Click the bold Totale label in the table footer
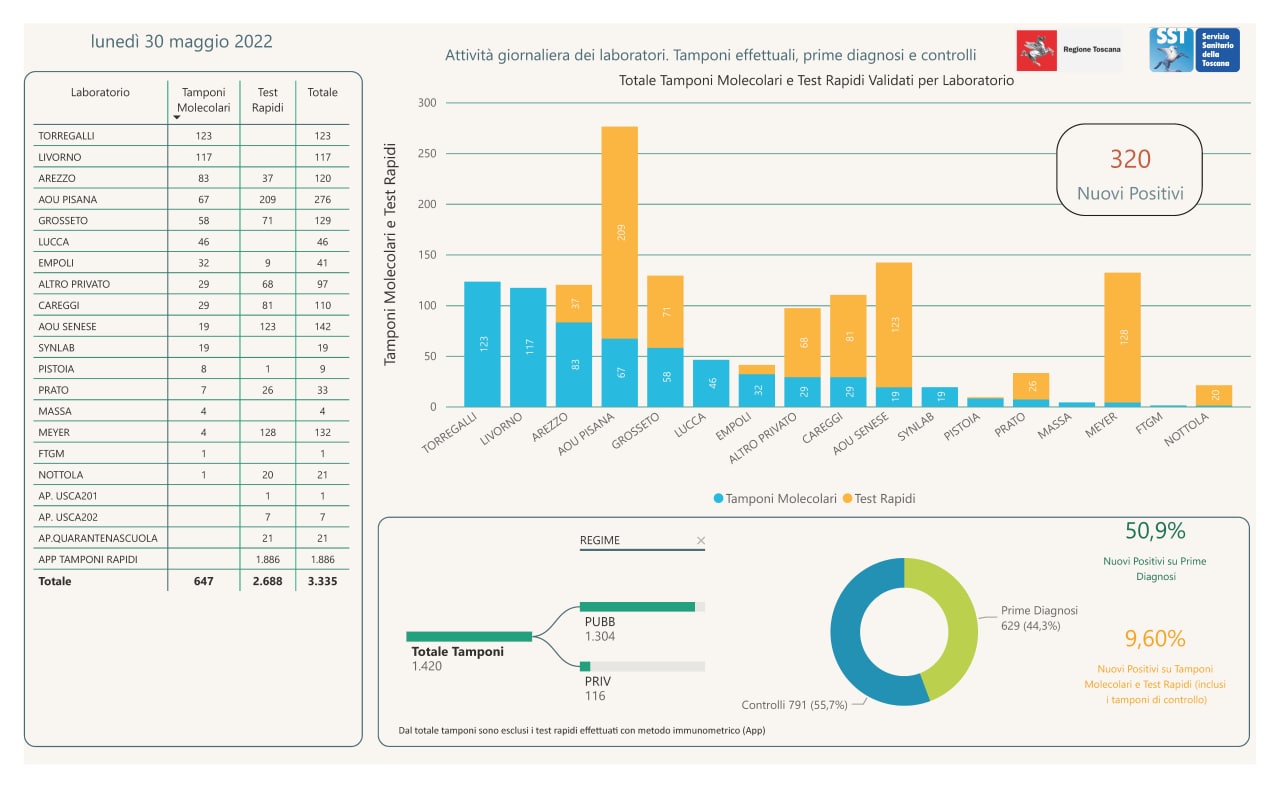The width and height of the screenshot is (1280, 787). point(54,581)
